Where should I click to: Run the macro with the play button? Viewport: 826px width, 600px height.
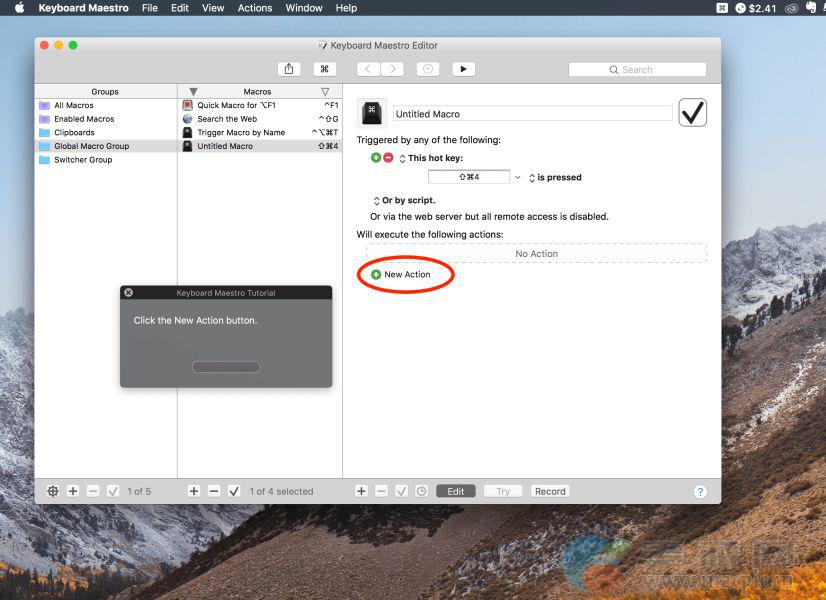464,69
